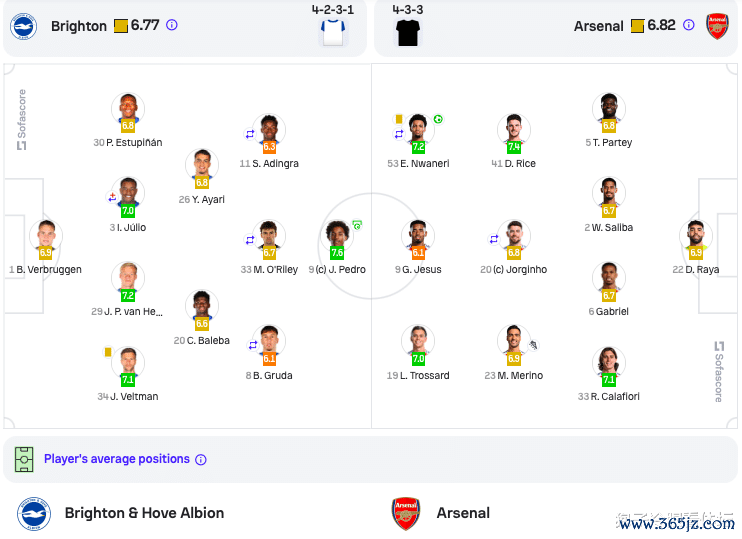The image size is (742, 539).
Task: Select D. Rice player avatar
Action: tap(514, 130)
